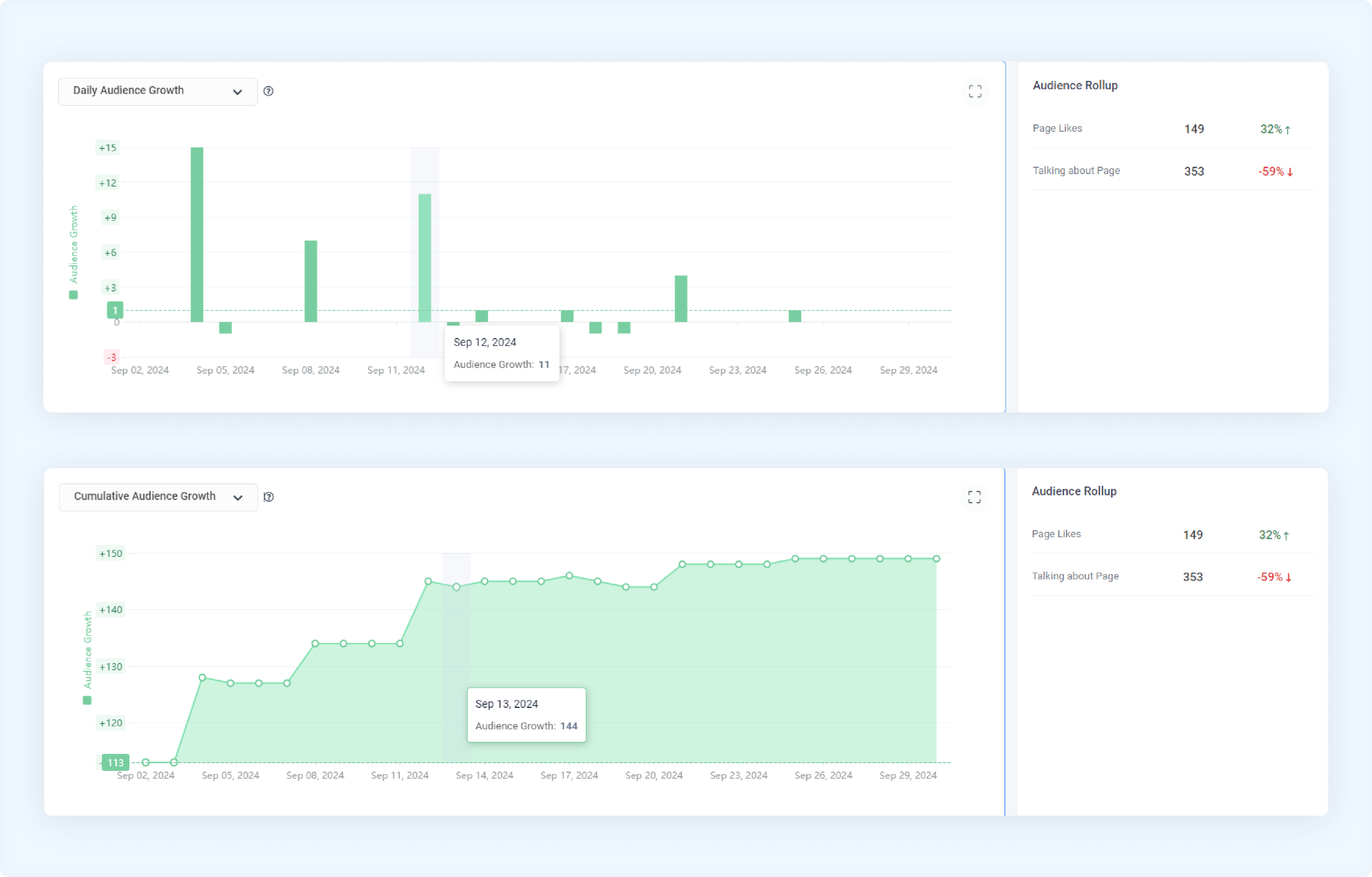Screen dimensions: 1372x877
Task: Click the final Sep 30 data point on the cumulative line
Action: click(936, 559)
